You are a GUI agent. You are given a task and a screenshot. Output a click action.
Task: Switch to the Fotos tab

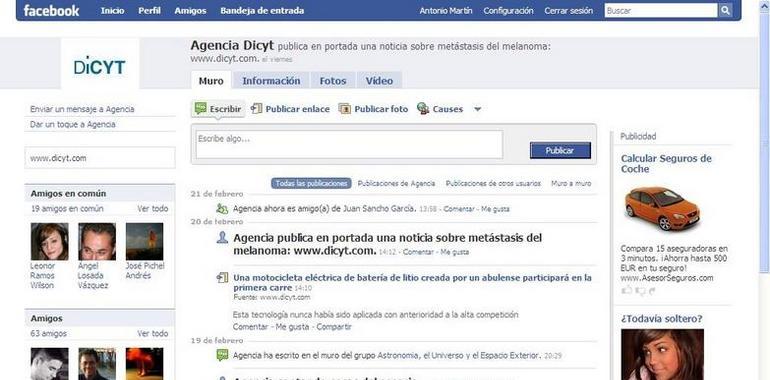[333, 81]
